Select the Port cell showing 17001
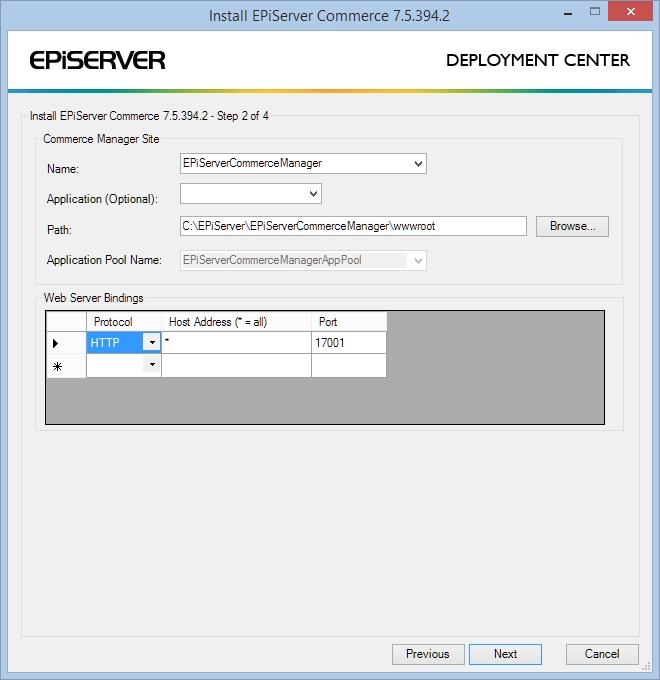 pyautogui.click(x=349, y=343)
